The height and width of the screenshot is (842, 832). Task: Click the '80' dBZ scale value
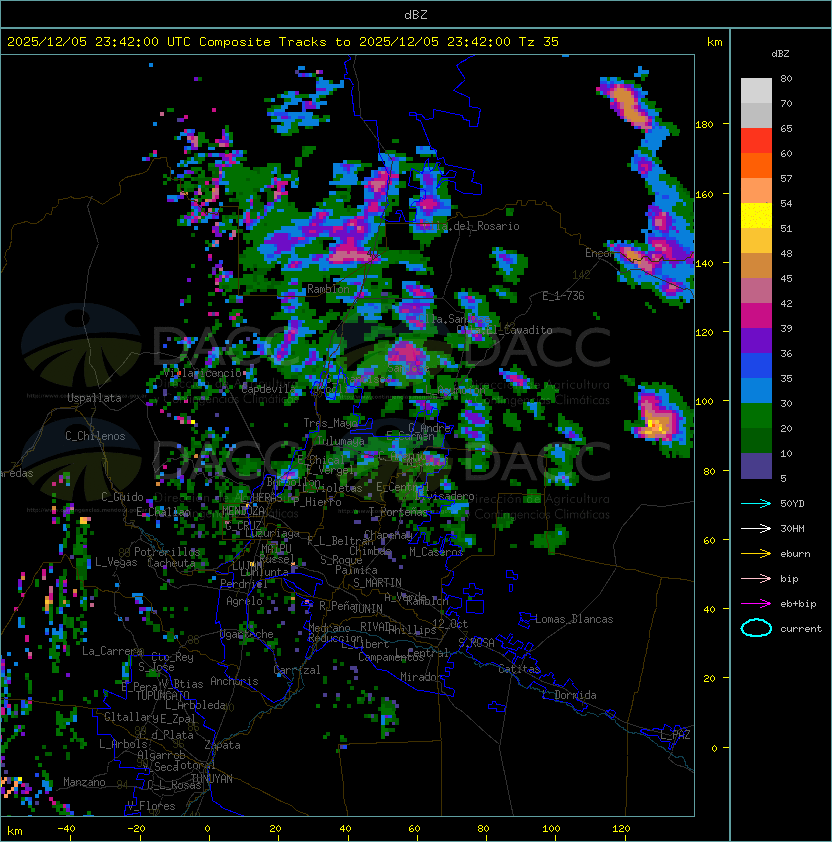[x=786, y=78]
